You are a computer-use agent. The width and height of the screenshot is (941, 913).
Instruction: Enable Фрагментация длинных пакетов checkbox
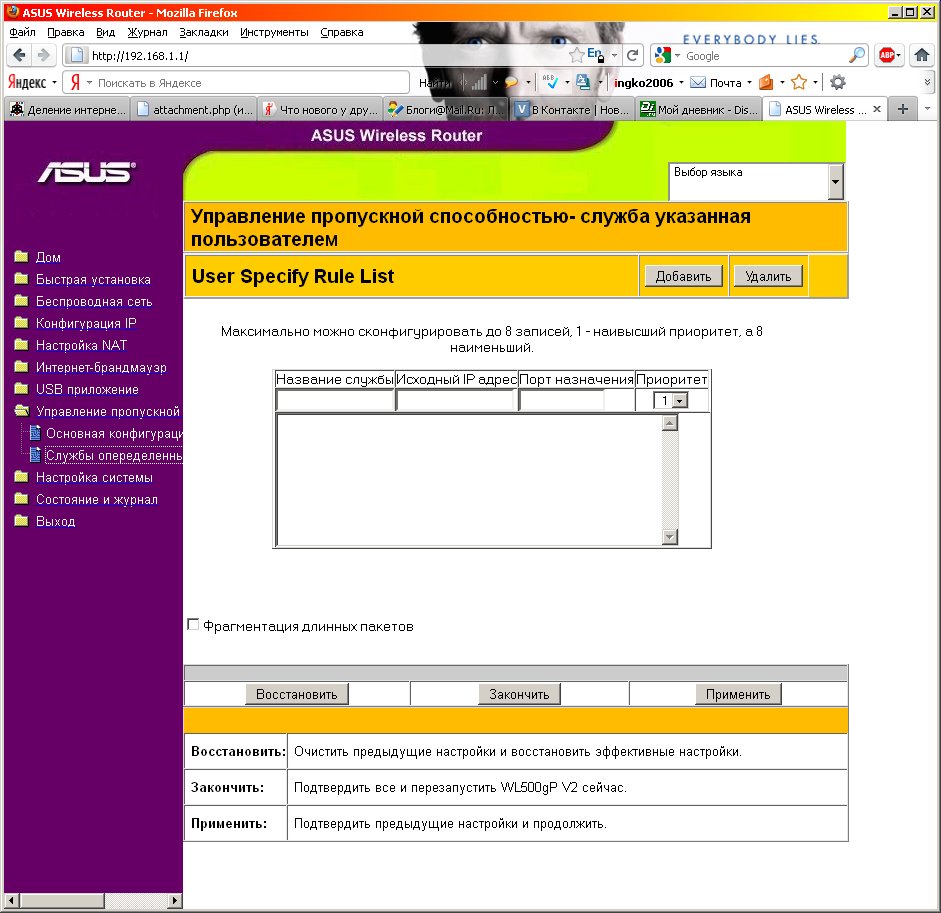[194, 625]
